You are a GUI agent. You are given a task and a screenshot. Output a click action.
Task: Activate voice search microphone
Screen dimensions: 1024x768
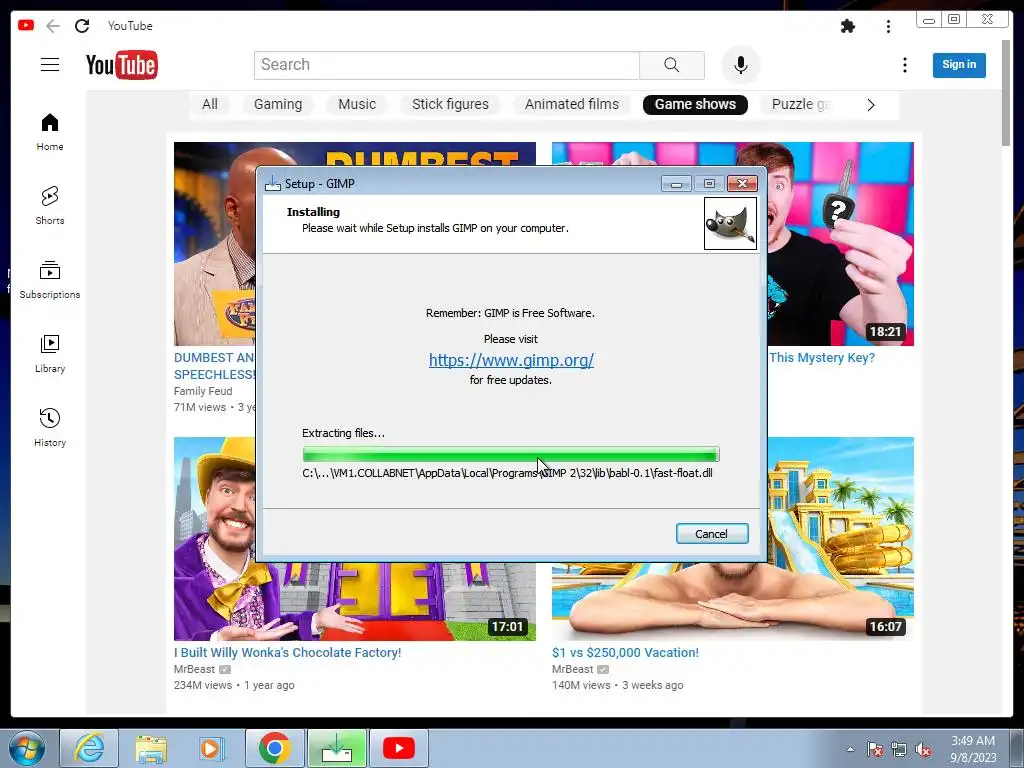tap(741, 65)
